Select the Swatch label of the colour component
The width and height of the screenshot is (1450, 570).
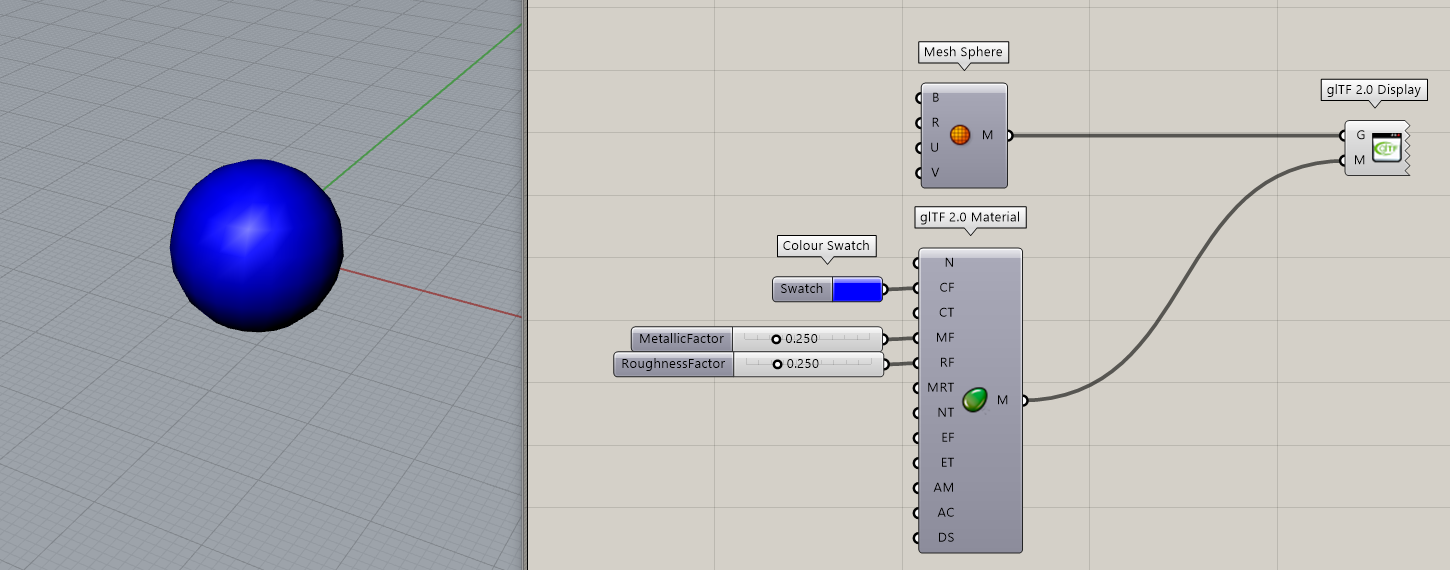(801, 290)
